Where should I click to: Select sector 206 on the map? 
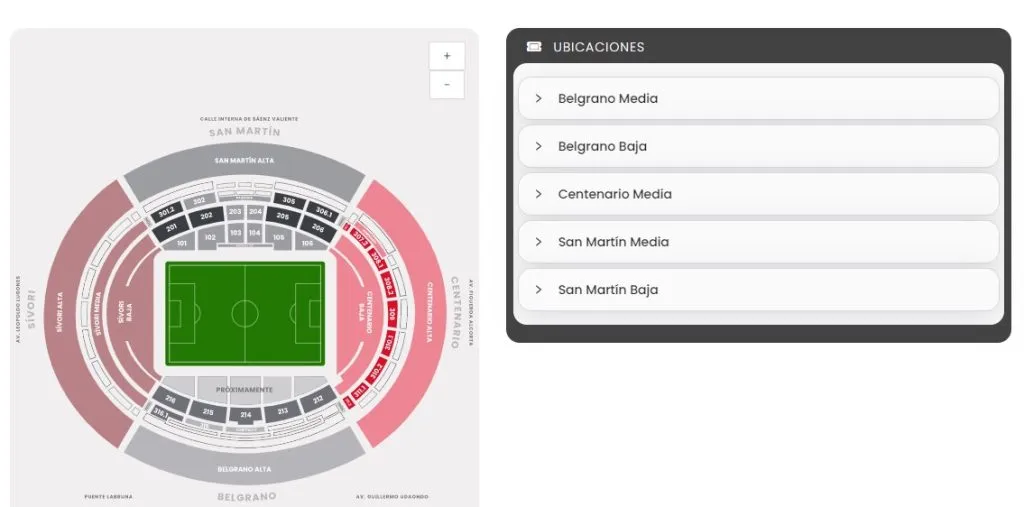pos(318,229)
